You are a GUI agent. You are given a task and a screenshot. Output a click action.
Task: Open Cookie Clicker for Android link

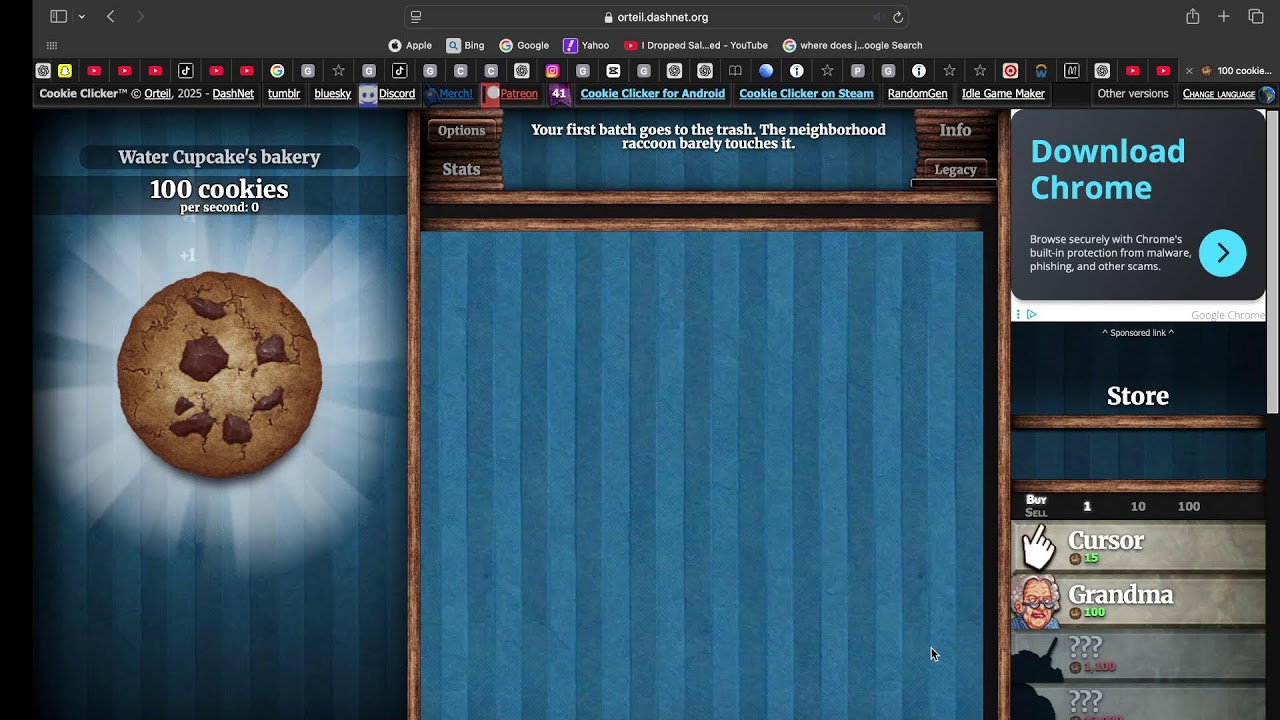[652, 94]
